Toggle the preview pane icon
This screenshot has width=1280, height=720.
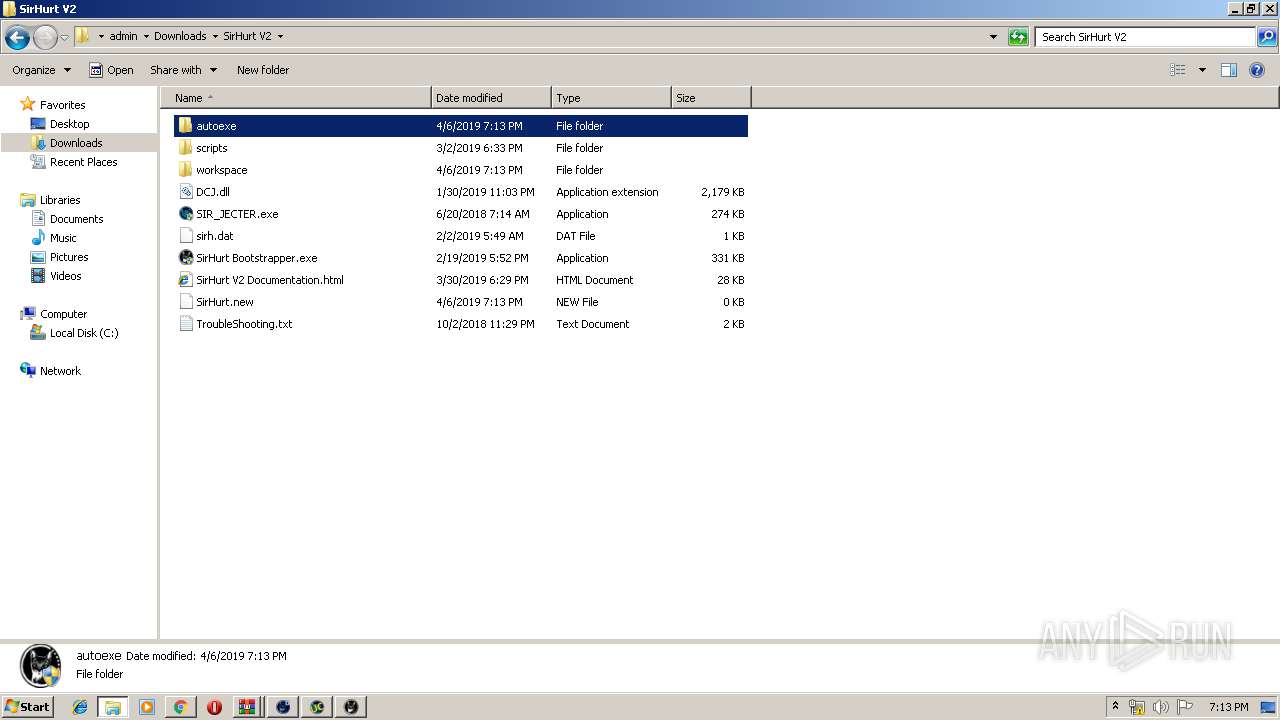tap(1229, 70)
